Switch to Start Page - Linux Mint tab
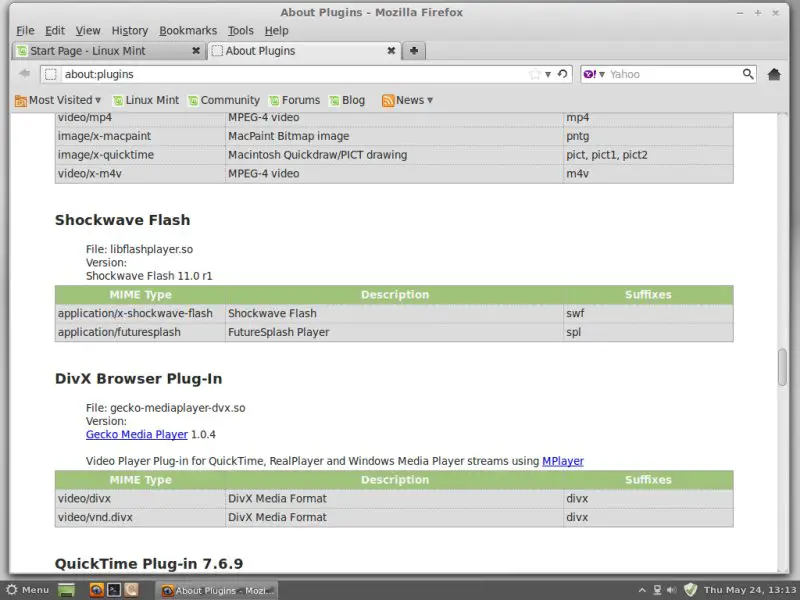Image resolution: width=800 pixels, height=600 pixels. (109, 51)
